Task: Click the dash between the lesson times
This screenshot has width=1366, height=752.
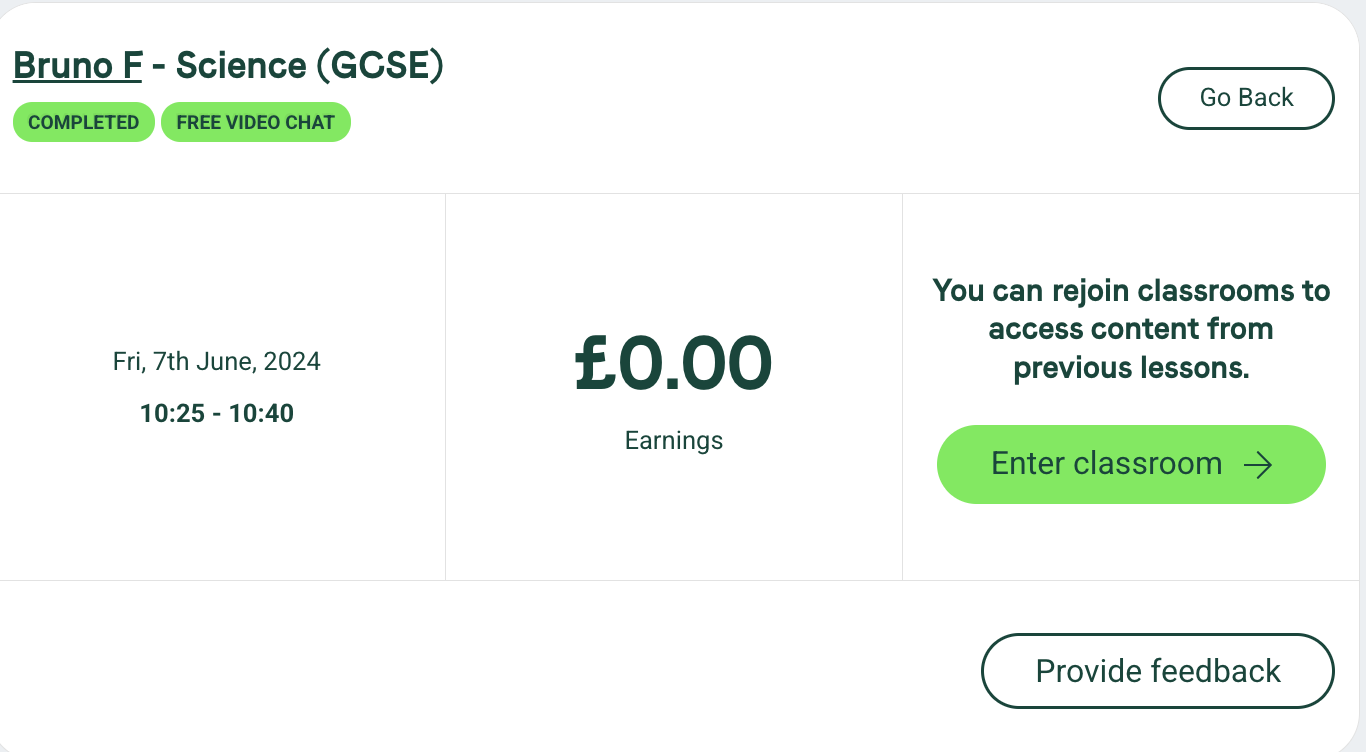Action: click(x=216, y=414)
